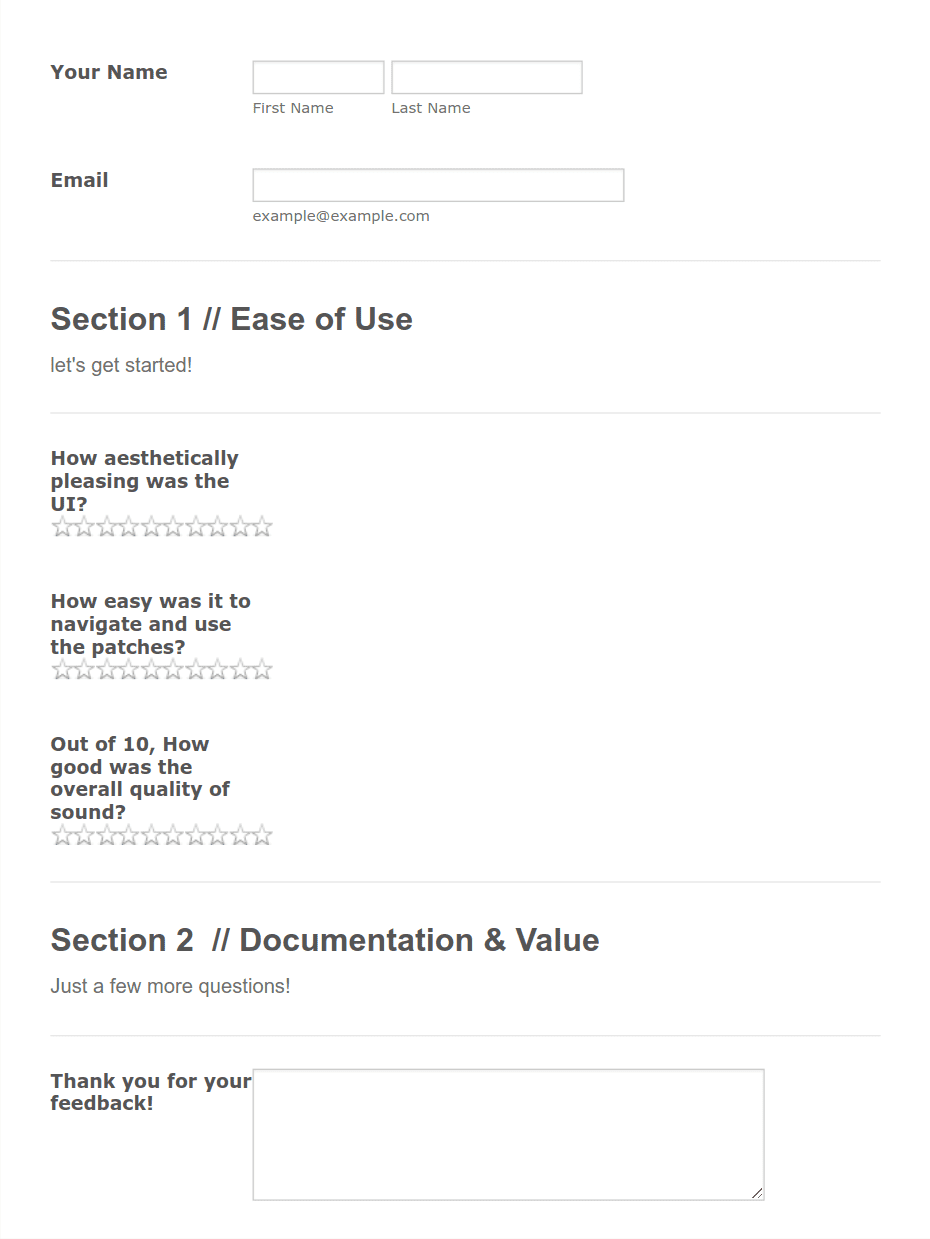
Task: Give sound quality a ten-star rating
Action: pos(262,835)
